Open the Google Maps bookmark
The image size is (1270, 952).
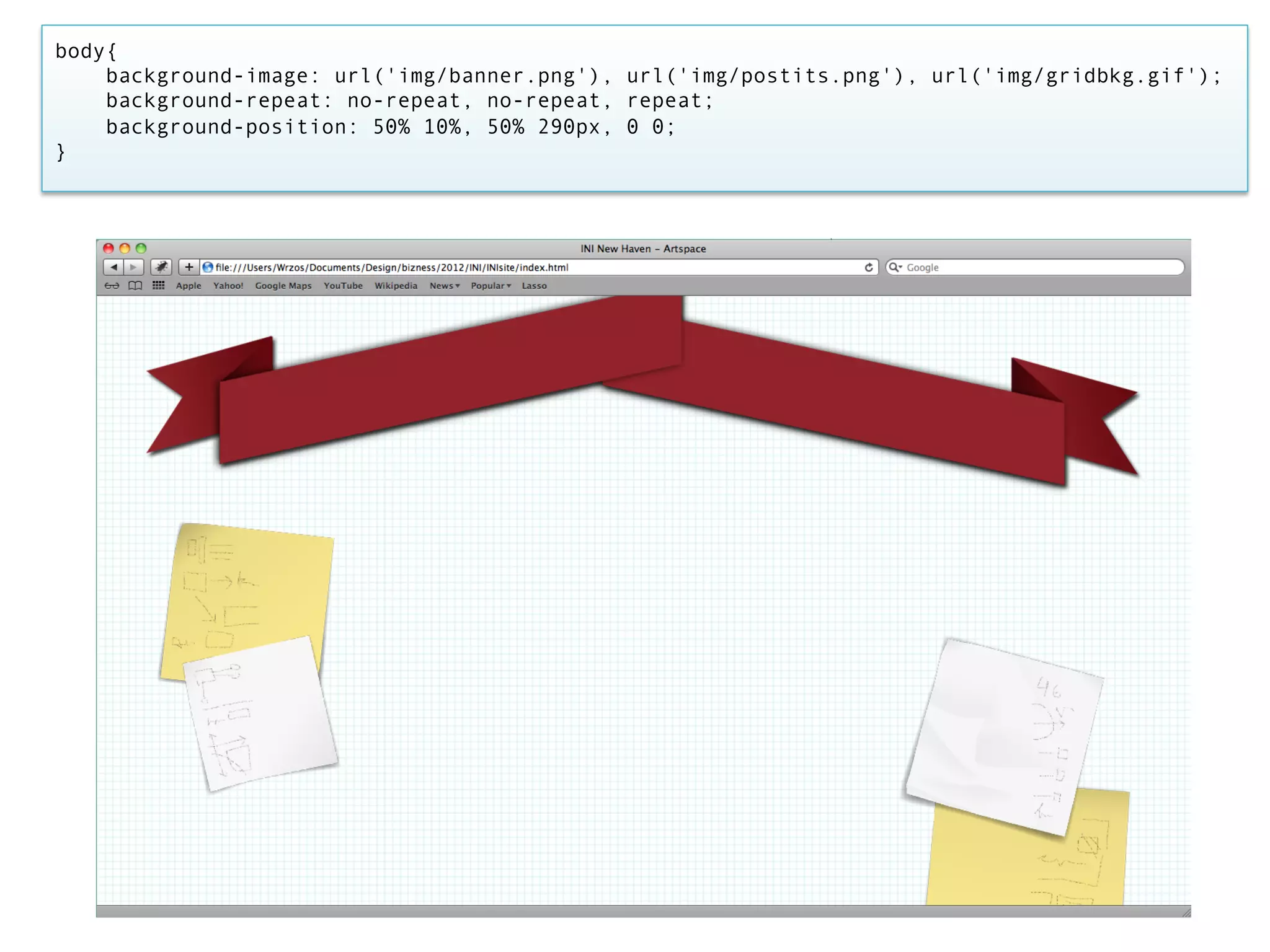click(x=283, y=286)
